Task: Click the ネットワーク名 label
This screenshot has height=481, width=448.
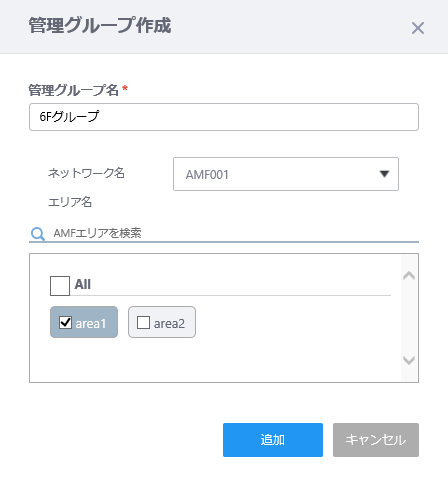Action: point(86,173)
